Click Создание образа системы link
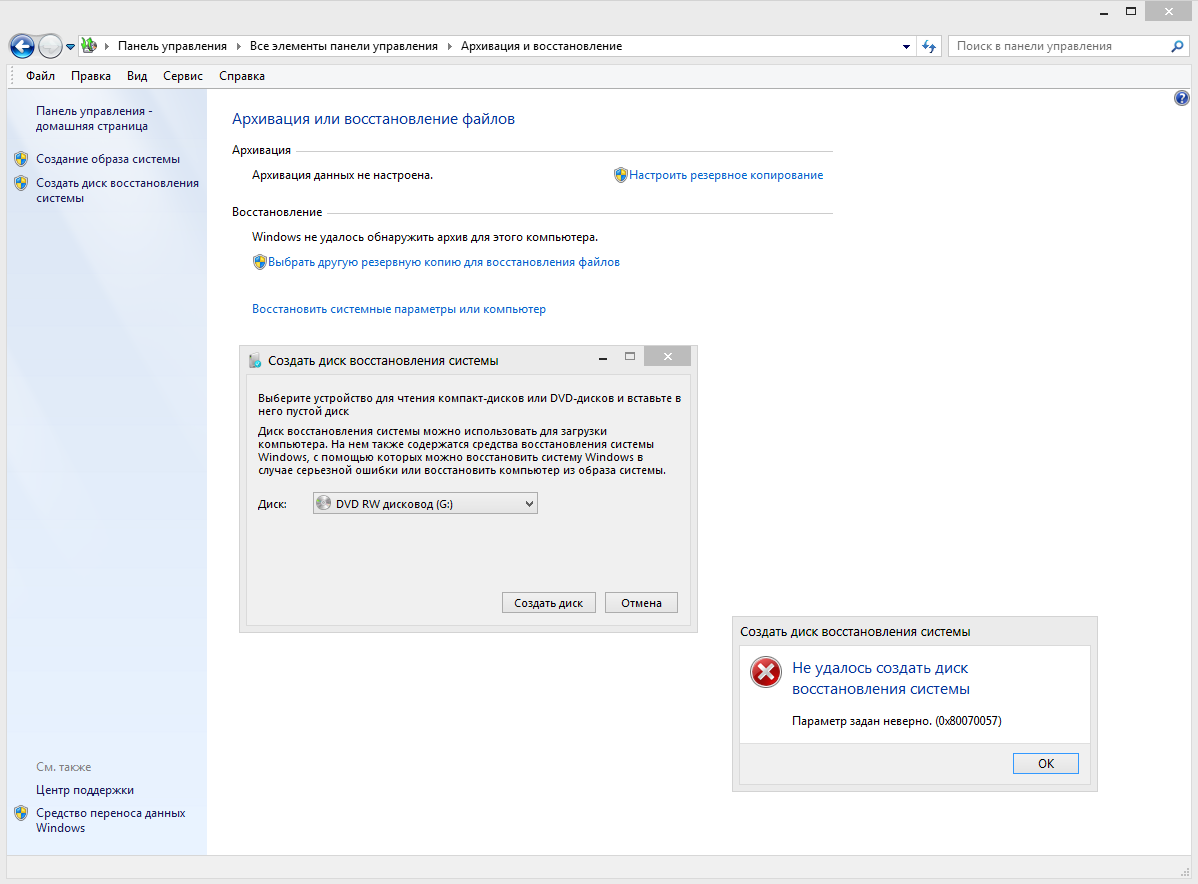Screen dimensions: 1198x884 tap(108, 159)
